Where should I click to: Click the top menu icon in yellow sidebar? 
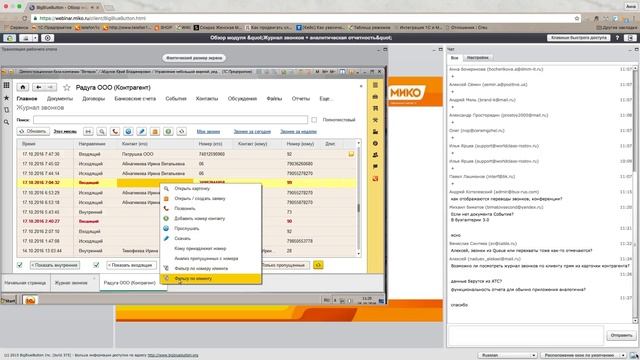(375, 85)
